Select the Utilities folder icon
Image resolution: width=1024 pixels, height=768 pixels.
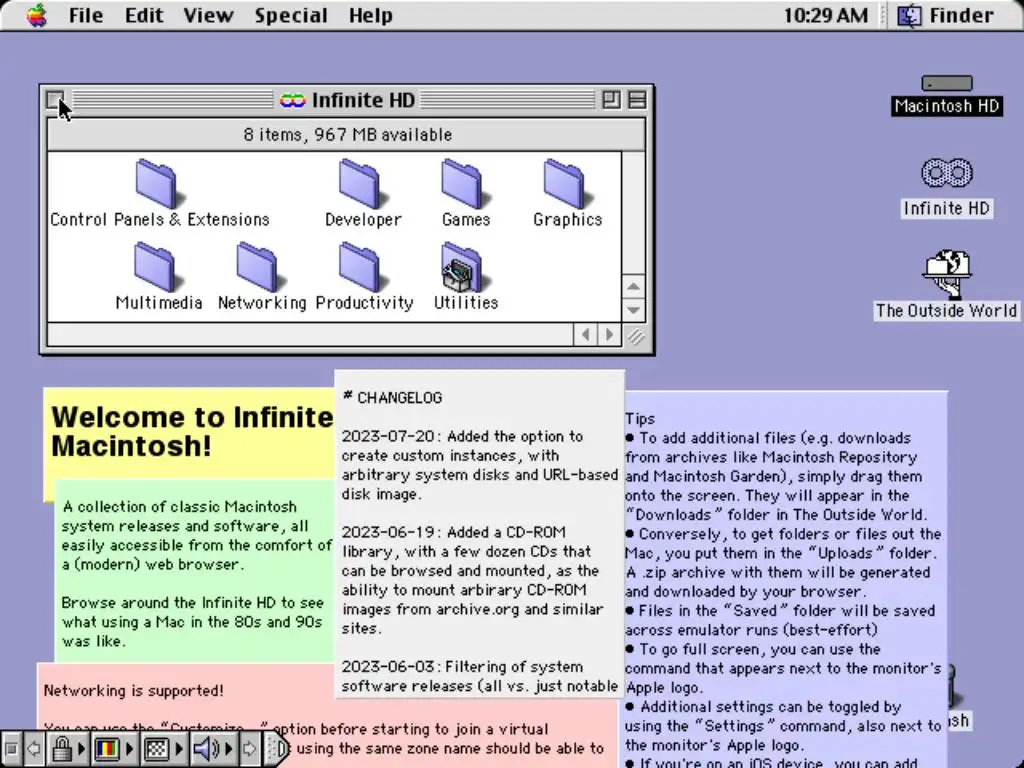pyautogui.click(x=464, y=267)
